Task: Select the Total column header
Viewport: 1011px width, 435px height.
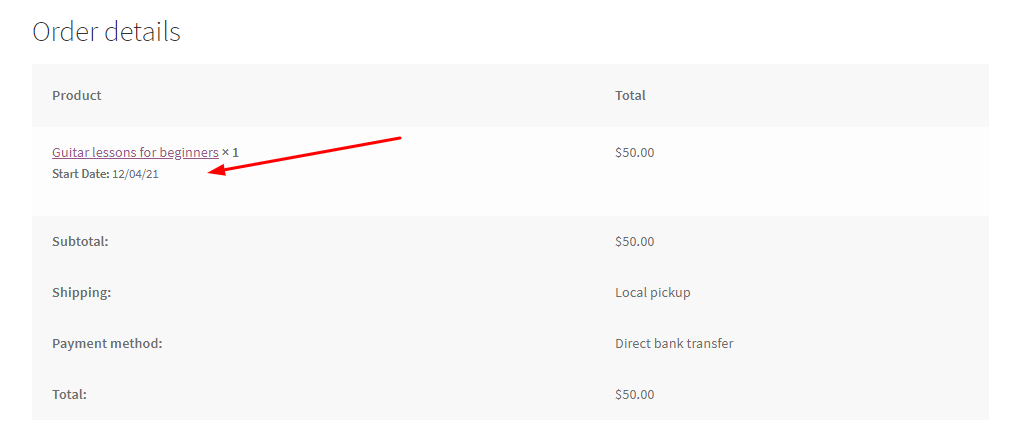Action: click(630, 95)
